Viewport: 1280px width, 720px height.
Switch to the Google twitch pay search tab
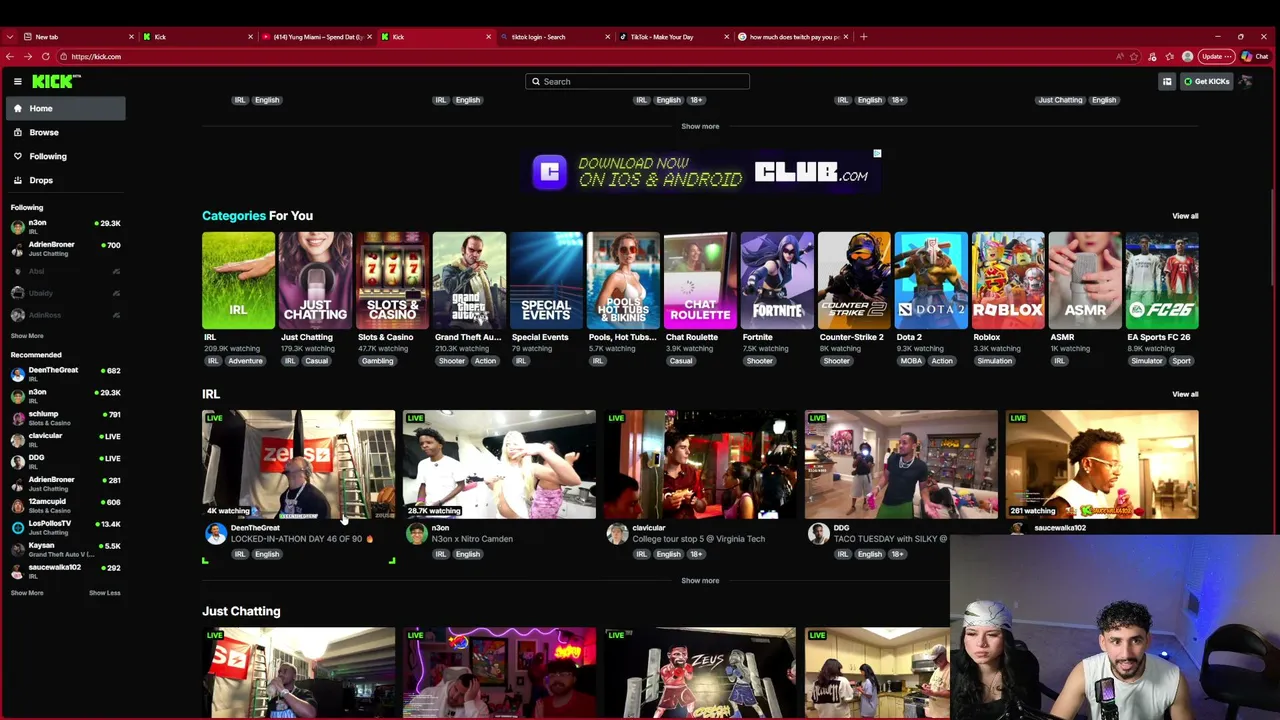(792, 37)
